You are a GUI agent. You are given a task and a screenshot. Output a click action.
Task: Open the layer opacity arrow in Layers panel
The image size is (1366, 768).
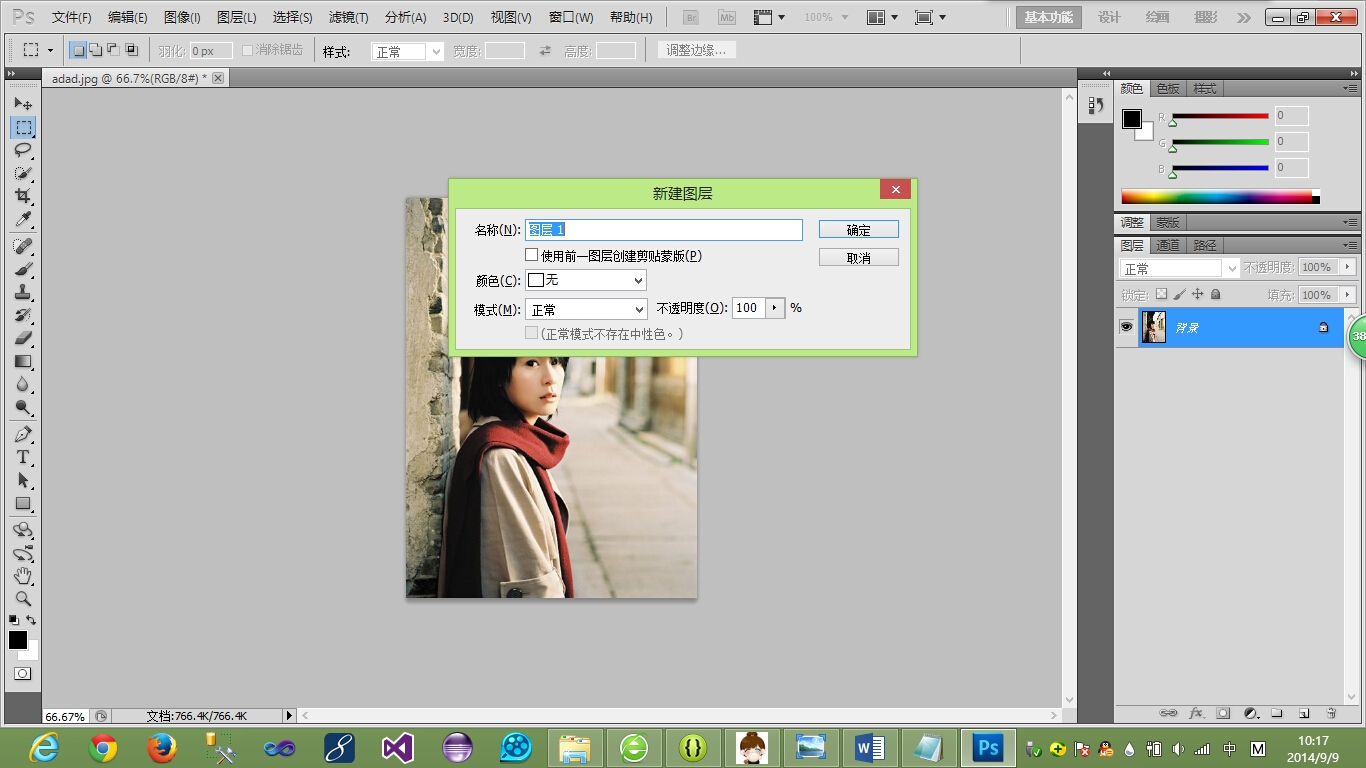point(1348,267)
